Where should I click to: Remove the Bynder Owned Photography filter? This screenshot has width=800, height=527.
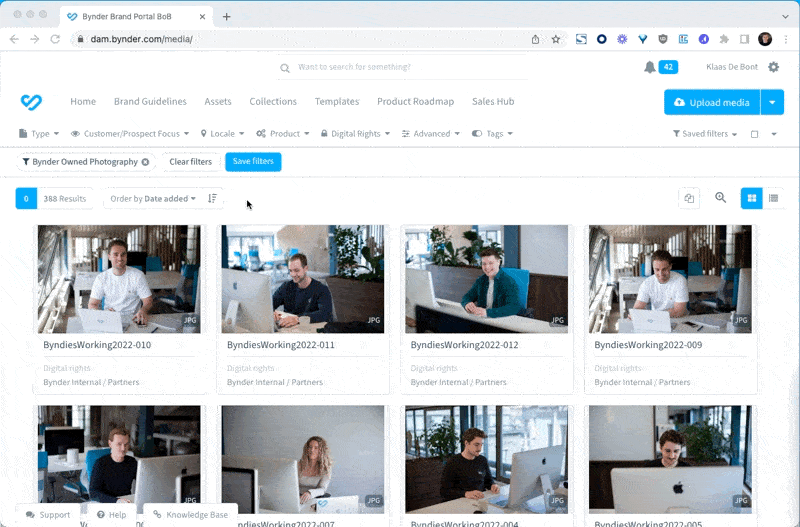(x=145, y=162)
